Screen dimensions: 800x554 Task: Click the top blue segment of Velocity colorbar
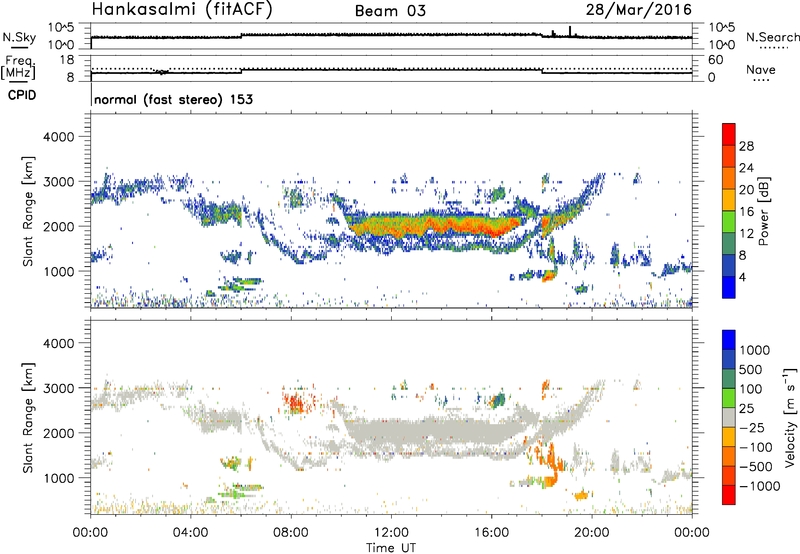tap(729, 340)
